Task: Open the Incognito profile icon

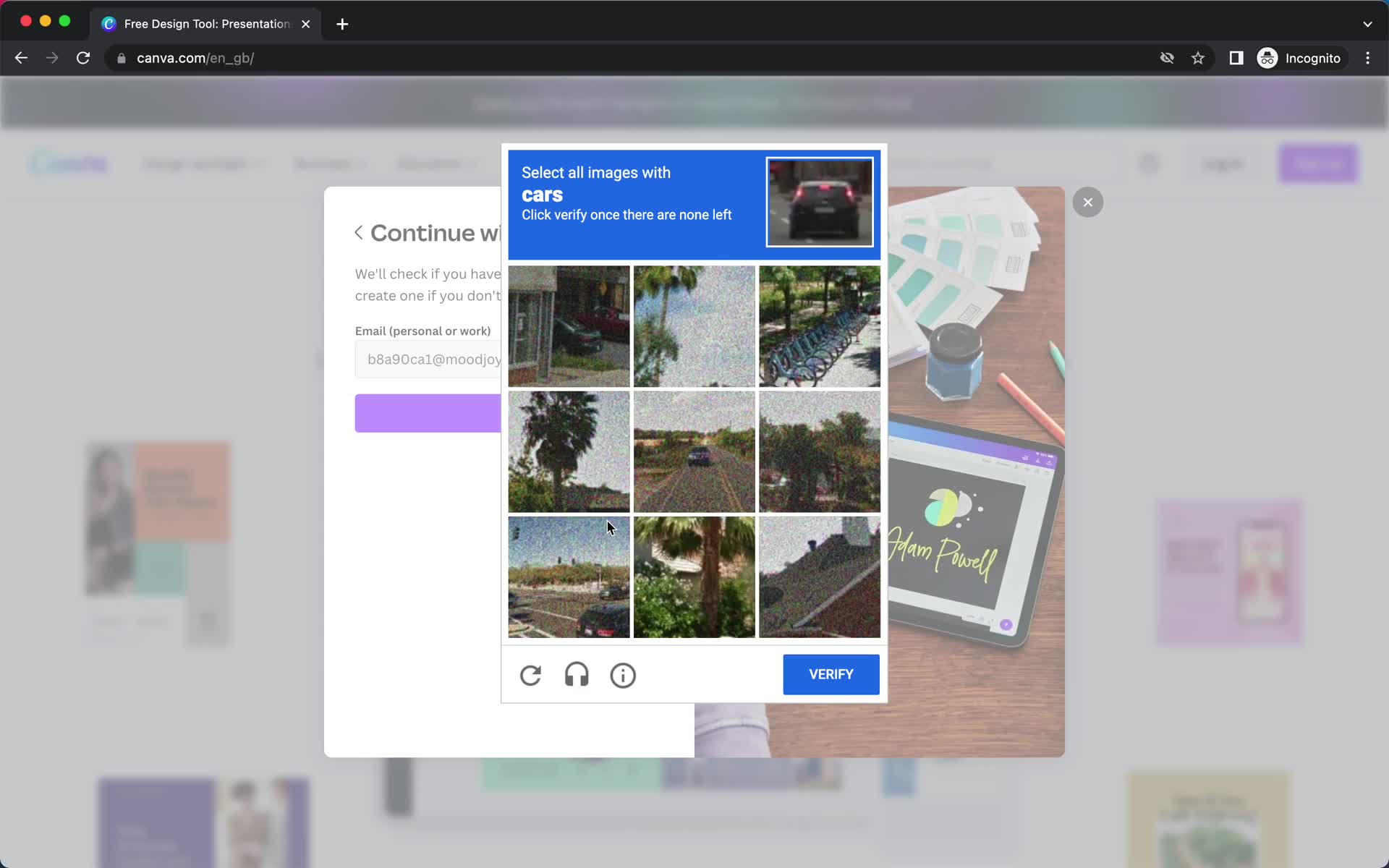Action: point(1266,58)
